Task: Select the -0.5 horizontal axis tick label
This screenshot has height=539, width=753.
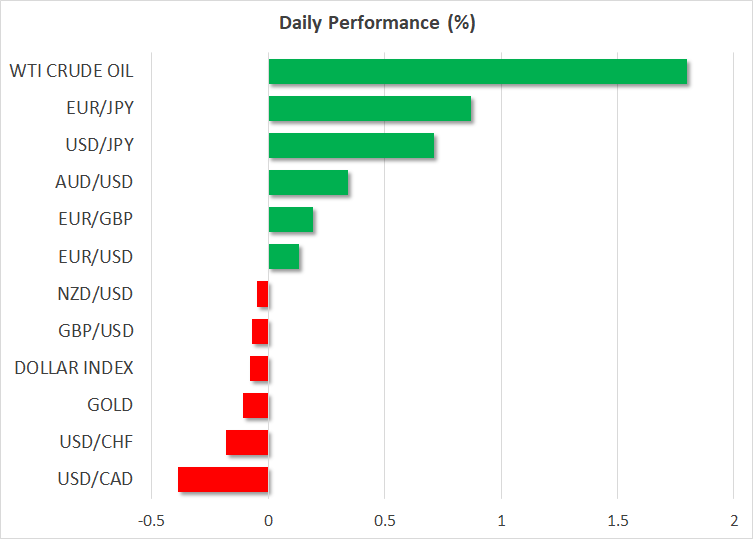Action: [x=151, y=520]
